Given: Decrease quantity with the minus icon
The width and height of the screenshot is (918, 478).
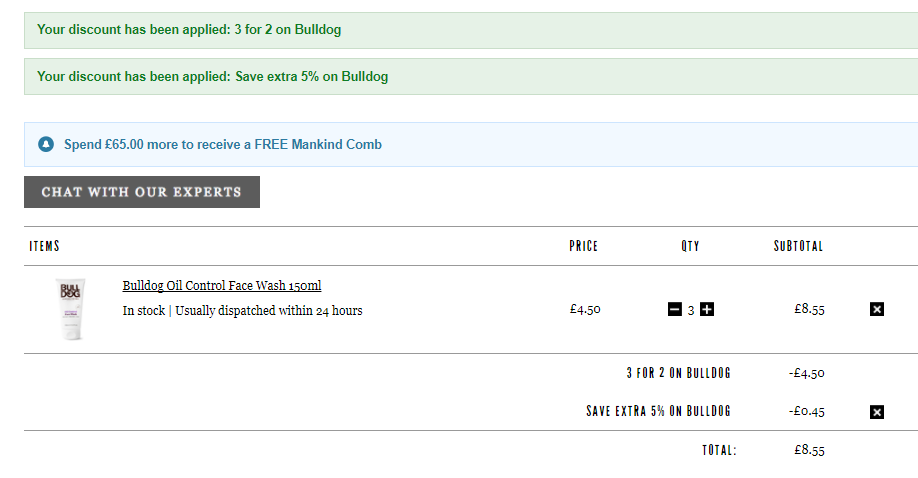Looking at the screenshot, I should (x=674, y=309).
